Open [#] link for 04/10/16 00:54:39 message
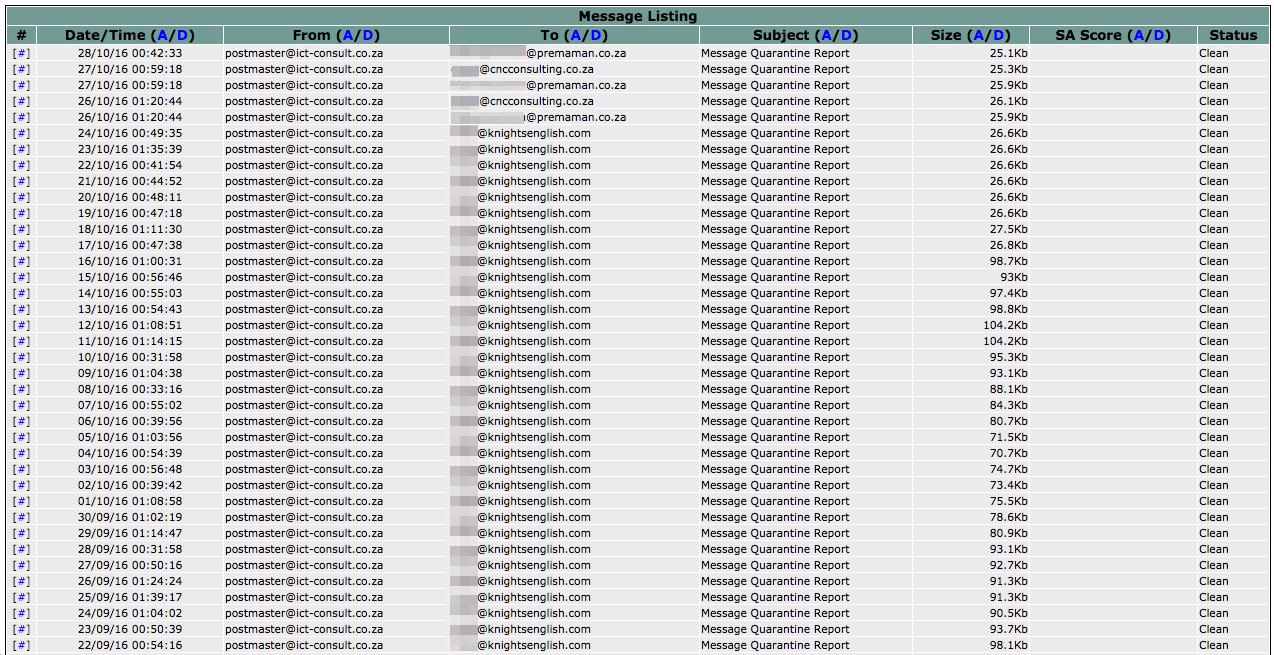The height and width of the screenshot is (655, 1274). (x=21, y=453)
